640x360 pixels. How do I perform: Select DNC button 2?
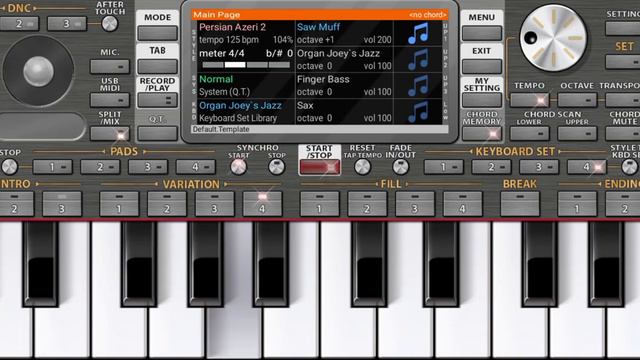19,24
